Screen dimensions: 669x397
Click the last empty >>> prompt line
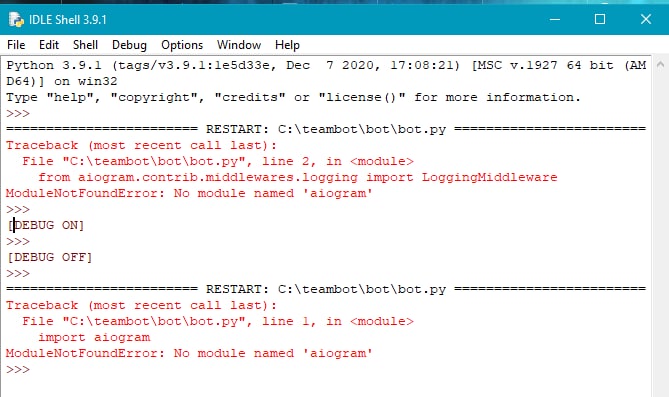18,369
